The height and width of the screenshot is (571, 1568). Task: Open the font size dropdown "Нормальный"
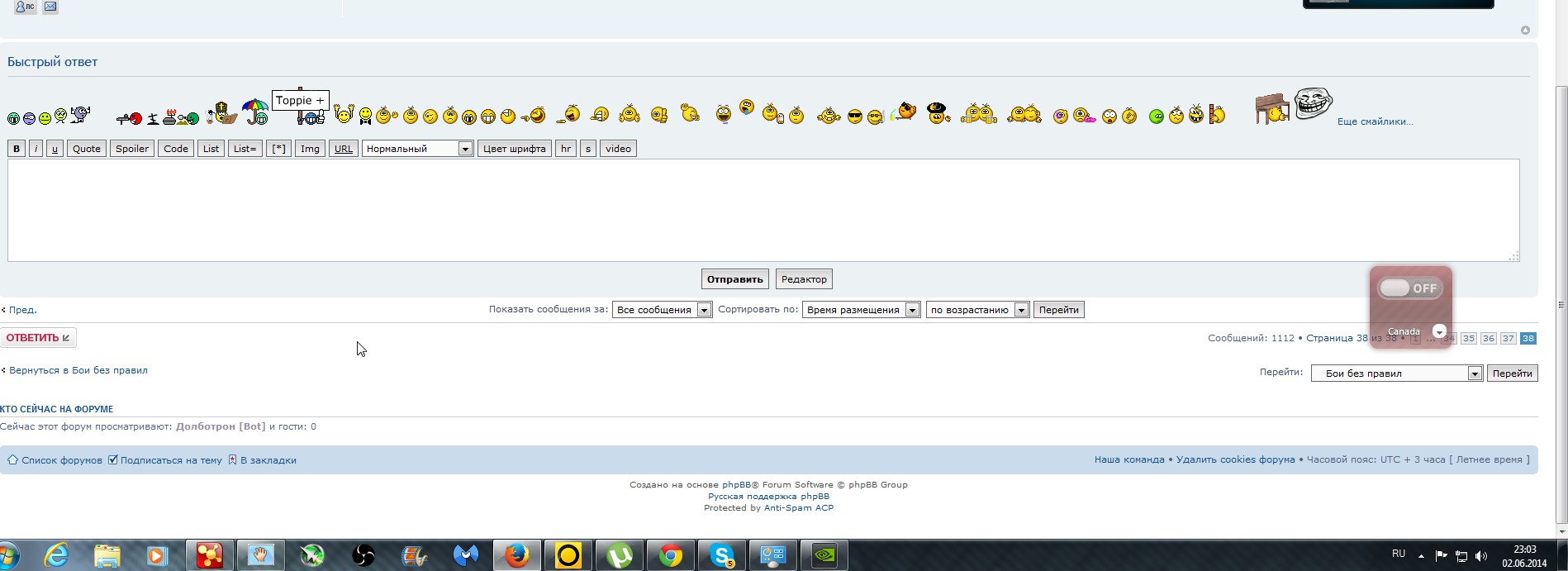tap(417, 149)
